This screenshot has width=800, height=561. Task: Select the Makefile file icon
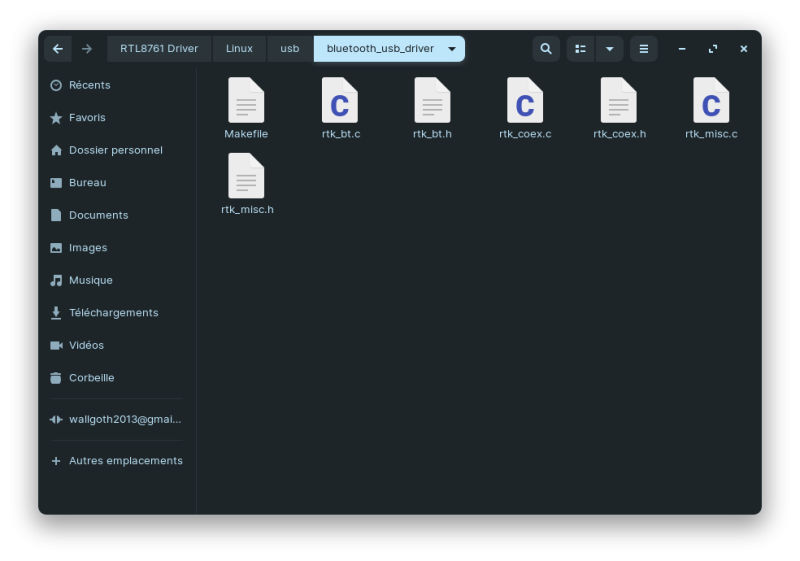pos(246,101)
